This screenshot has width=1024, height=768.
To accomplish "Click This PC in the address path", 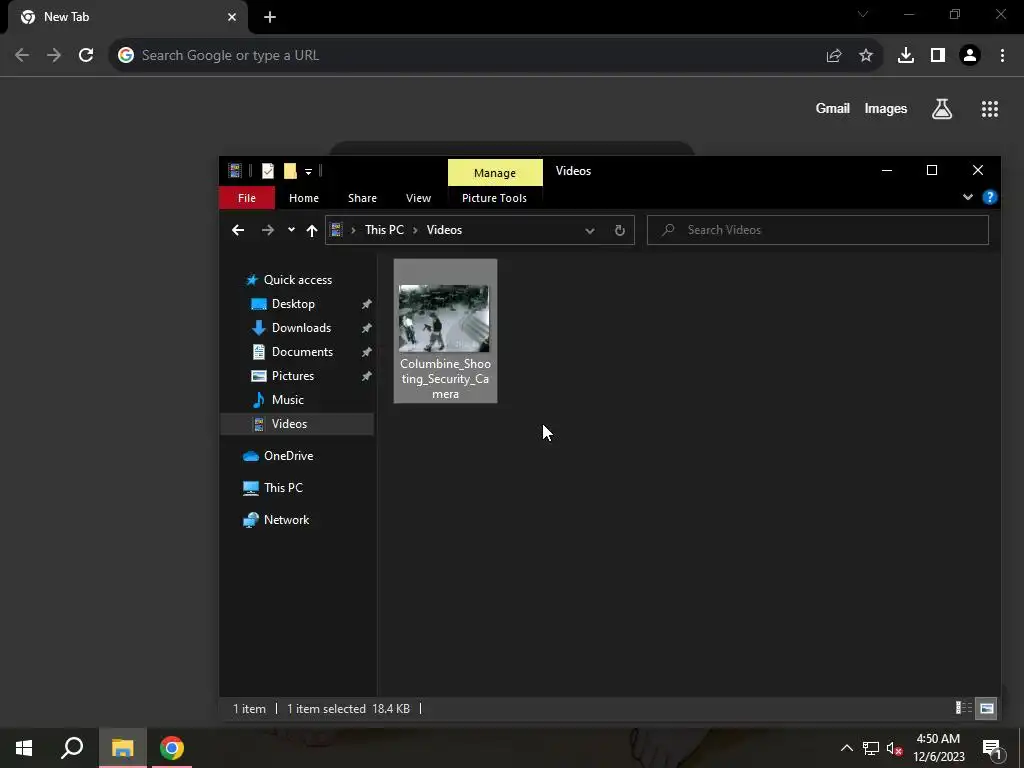I will [x=384, y=230].
